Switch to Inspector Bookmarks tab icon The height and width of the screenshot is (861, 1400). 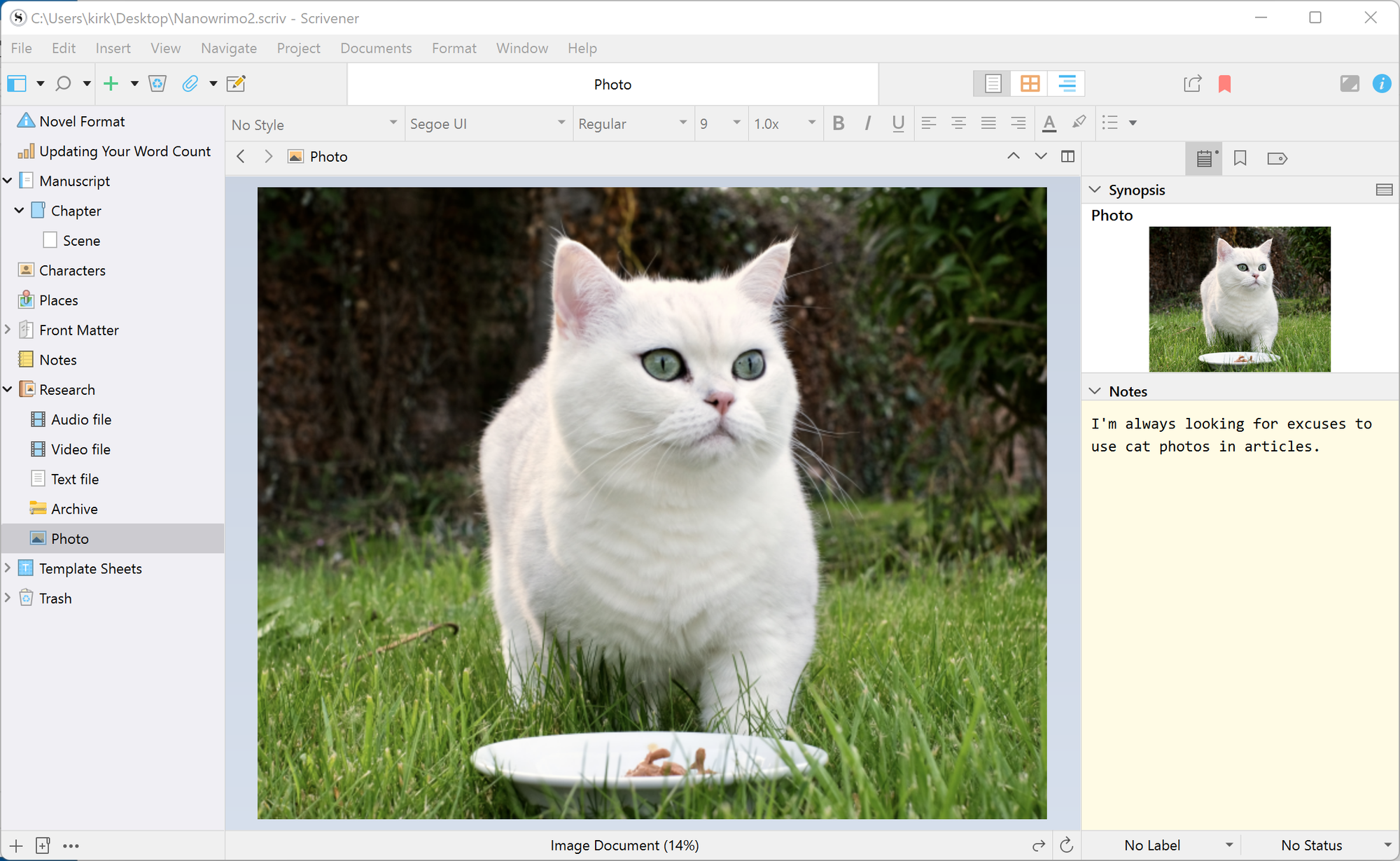pos(1240,158)
